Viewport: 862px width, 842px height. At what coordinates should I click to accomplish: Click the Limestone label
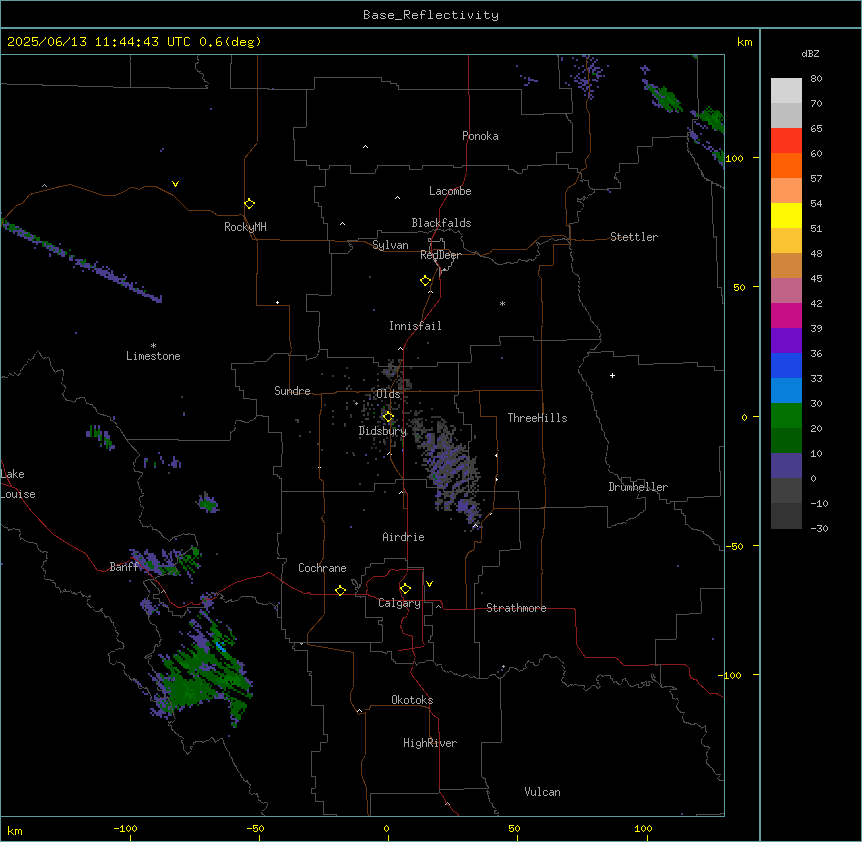[x=153, y=356]
